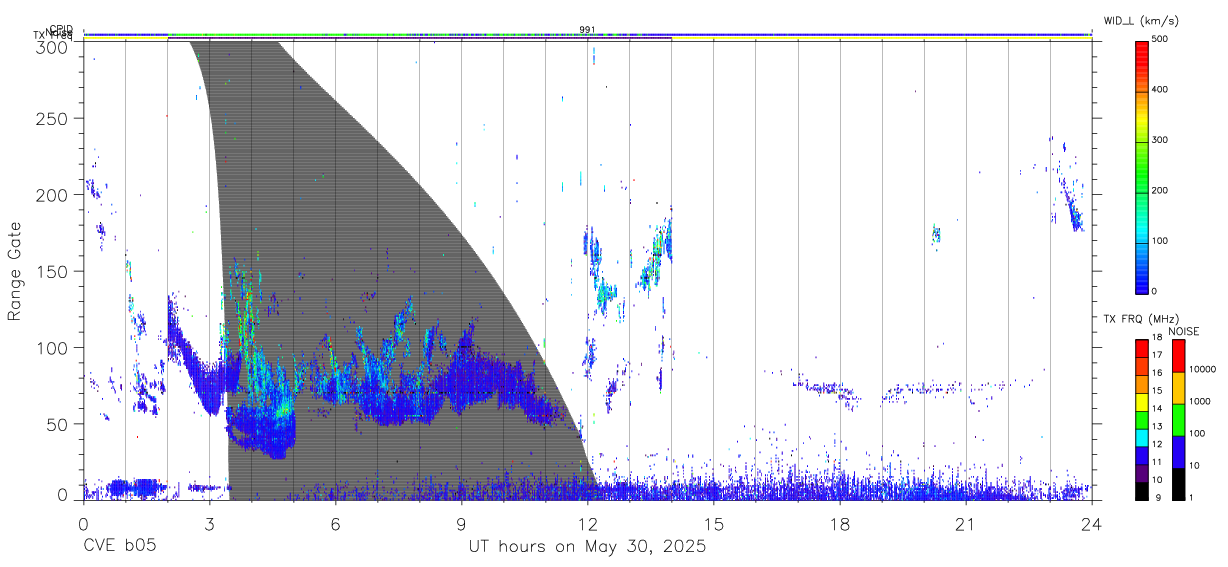This screenshot has height=567, width=1228.
Task: Select hour 18 on the UT axis
Action: pos(839,524)
